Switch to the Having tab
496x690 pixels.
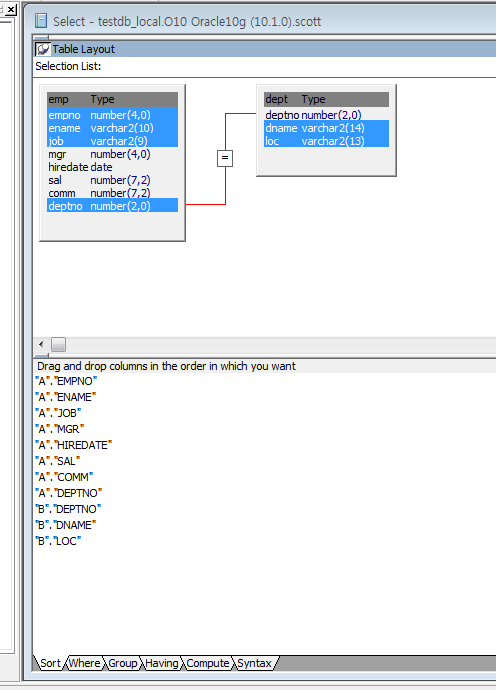click(162, 663)
